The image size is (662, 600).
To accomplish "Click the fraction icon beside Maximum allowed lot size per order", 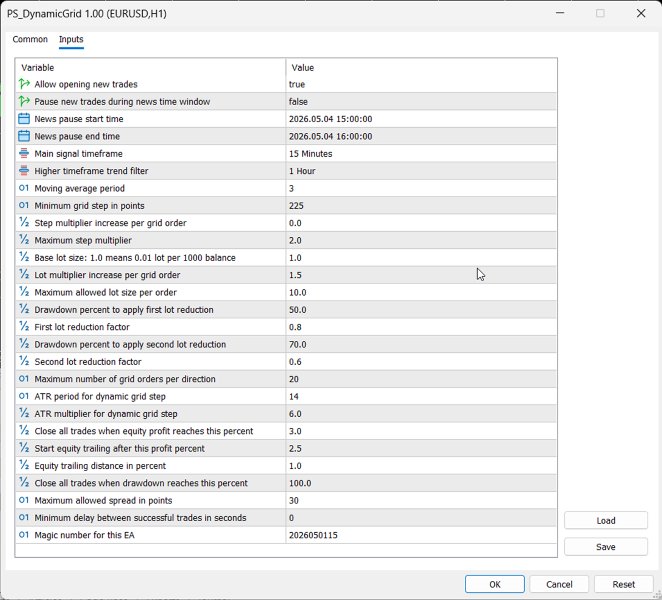I will [24, 292].
